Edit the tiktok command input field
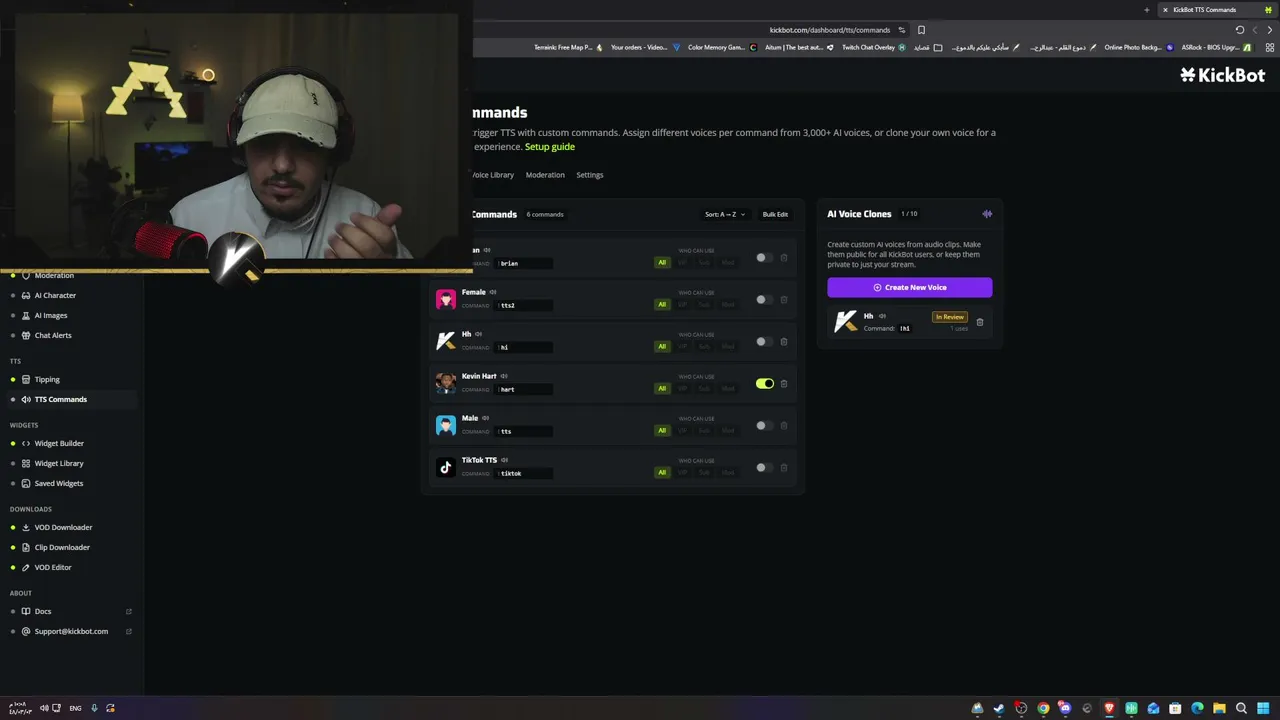Screen dimensions: 1280x720 (x=525, y=473)
